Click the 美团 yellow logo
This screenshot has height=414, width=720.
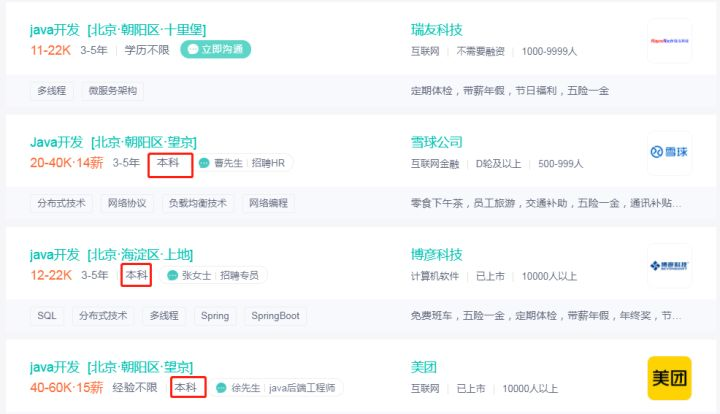click(669, 378)
